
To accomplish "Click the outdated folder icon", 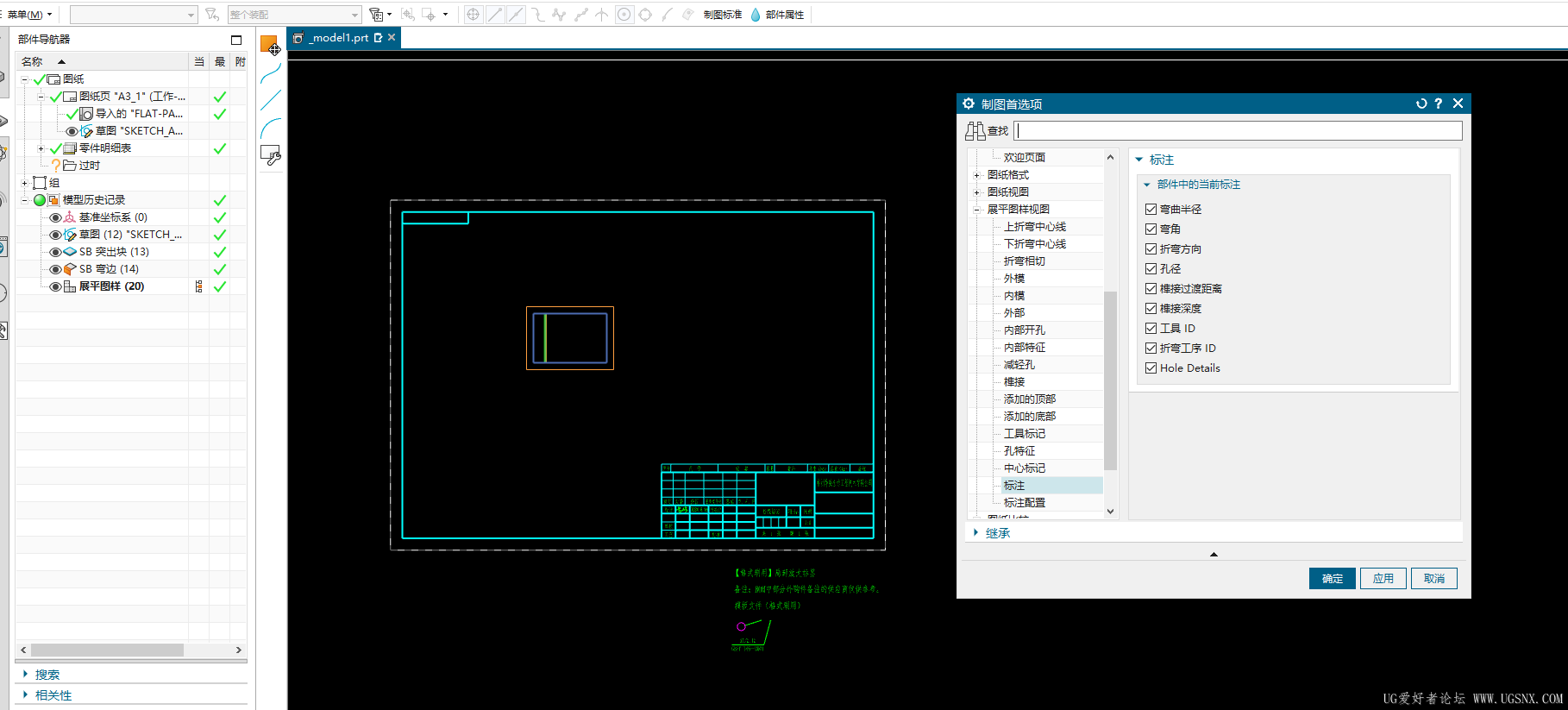I will coord(70,166).
